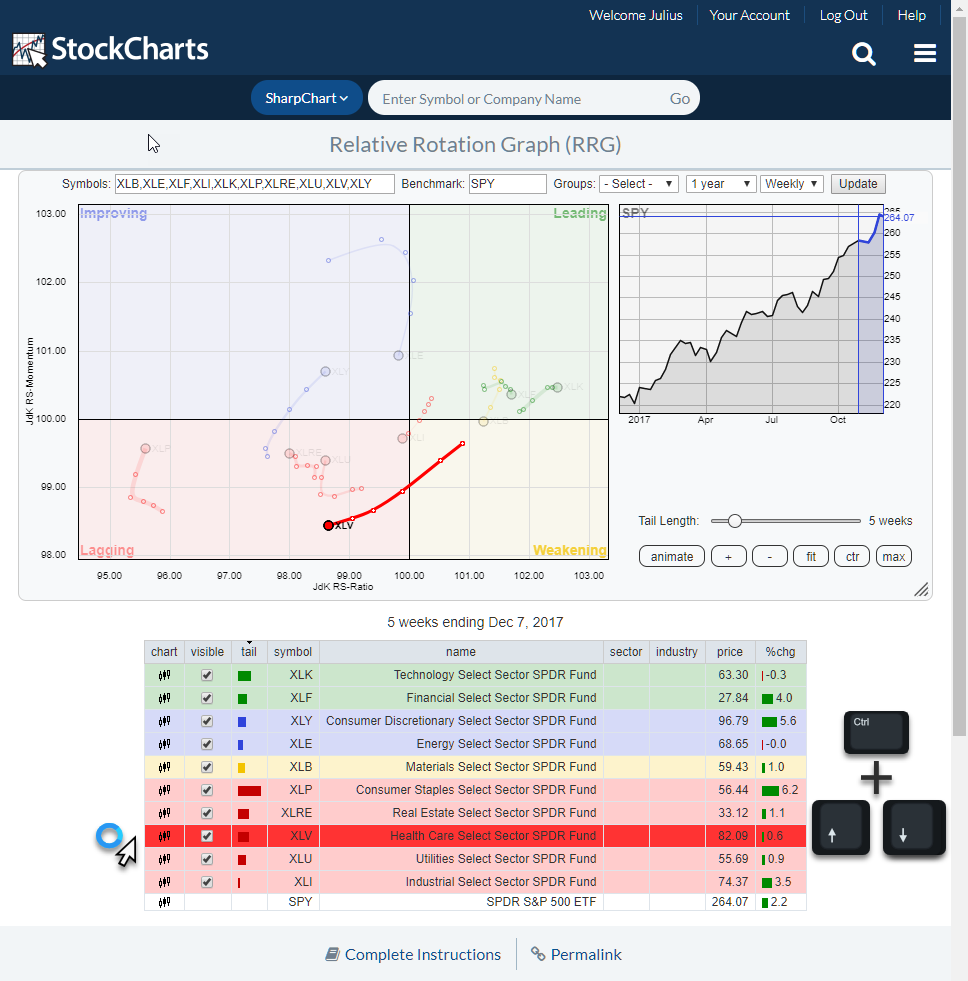The width and height of the screenshot is (968, 981).
Task: Hide XLU using its visible checkbox
Action: pyautogui.click(x=207, y=859)
